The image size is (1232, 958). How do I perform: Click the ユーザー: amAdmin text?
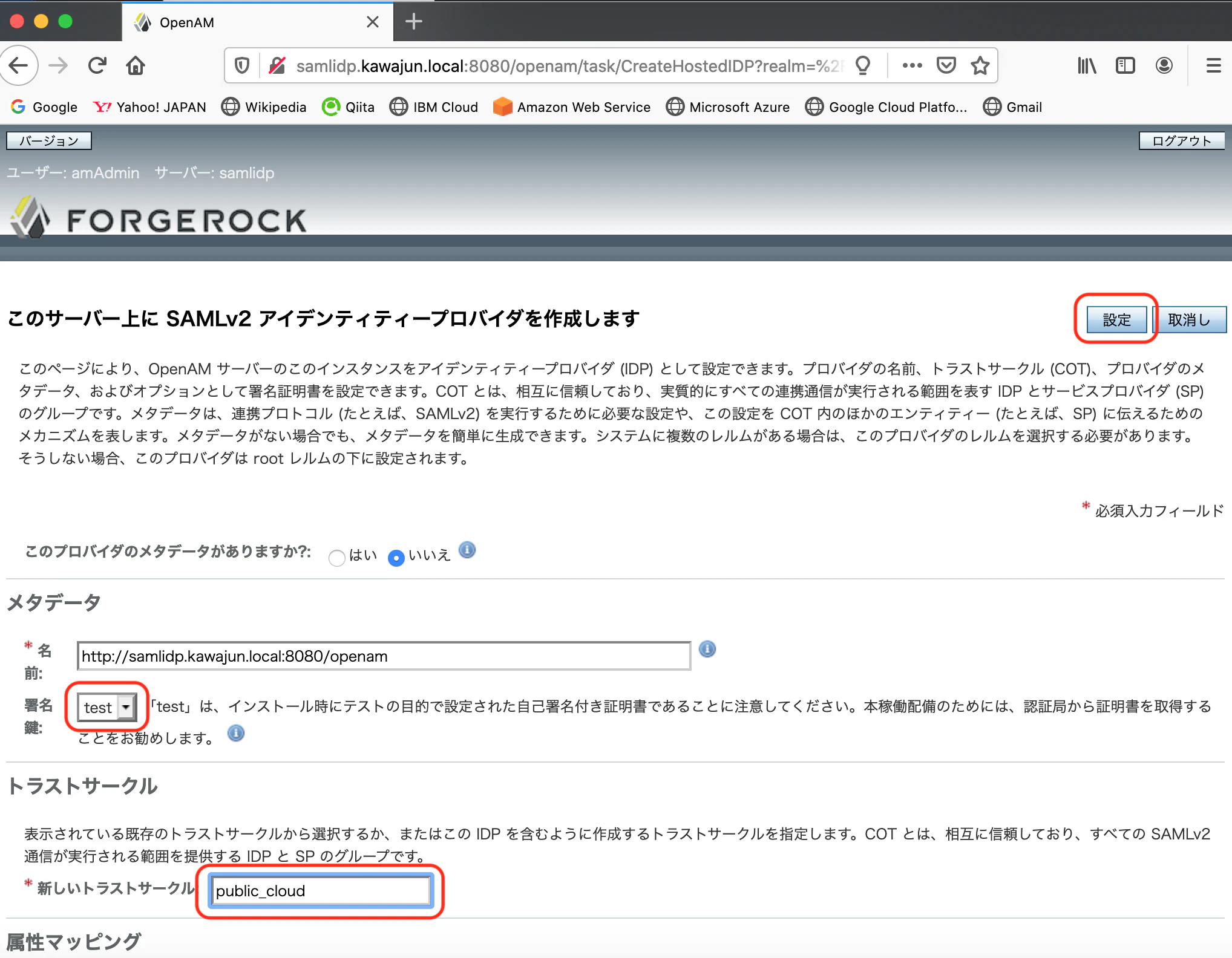click(x=73, y=173)
